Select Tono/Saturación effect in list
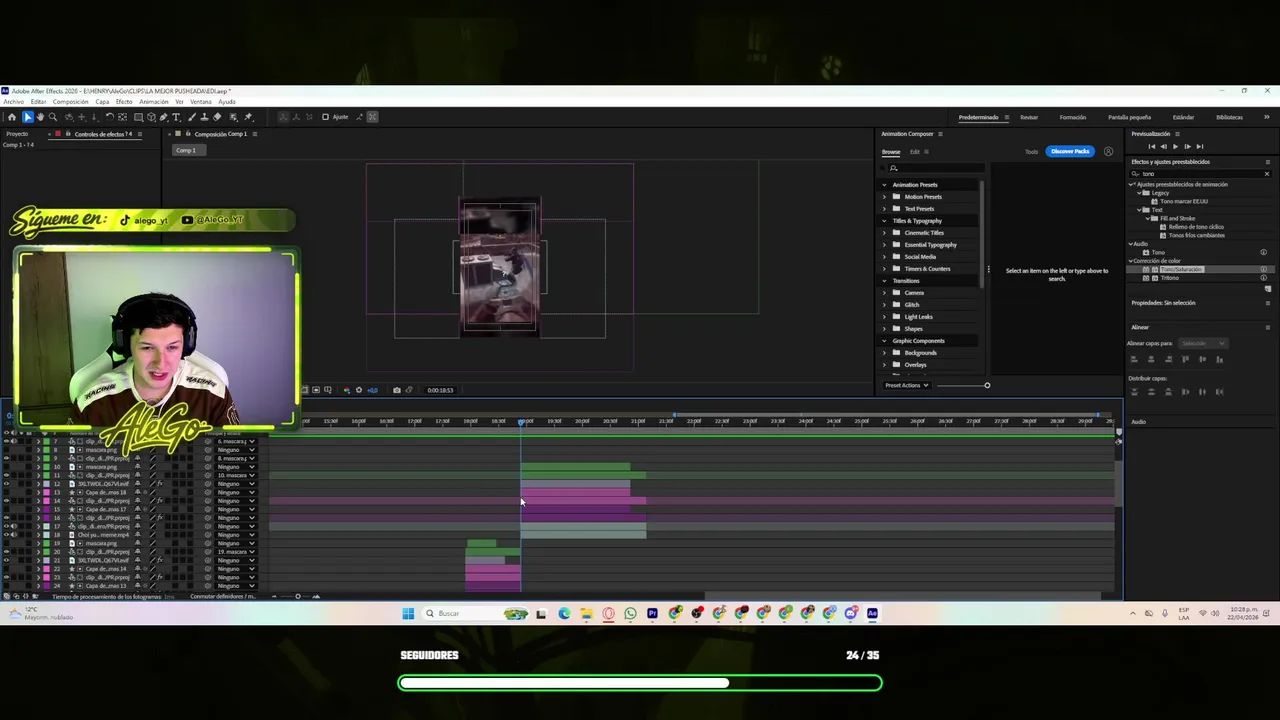 click(1182, 269)
